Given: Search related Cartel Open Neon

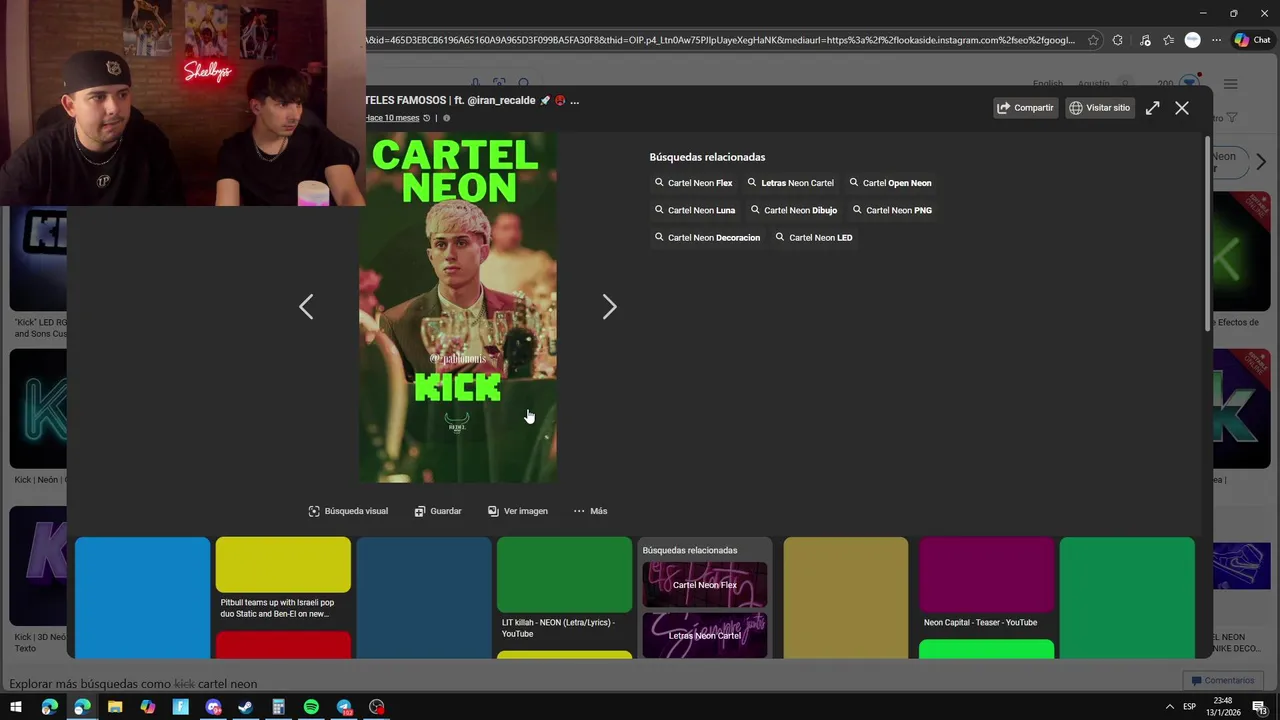Looking at the screenshot, I should tap(890, 183).
